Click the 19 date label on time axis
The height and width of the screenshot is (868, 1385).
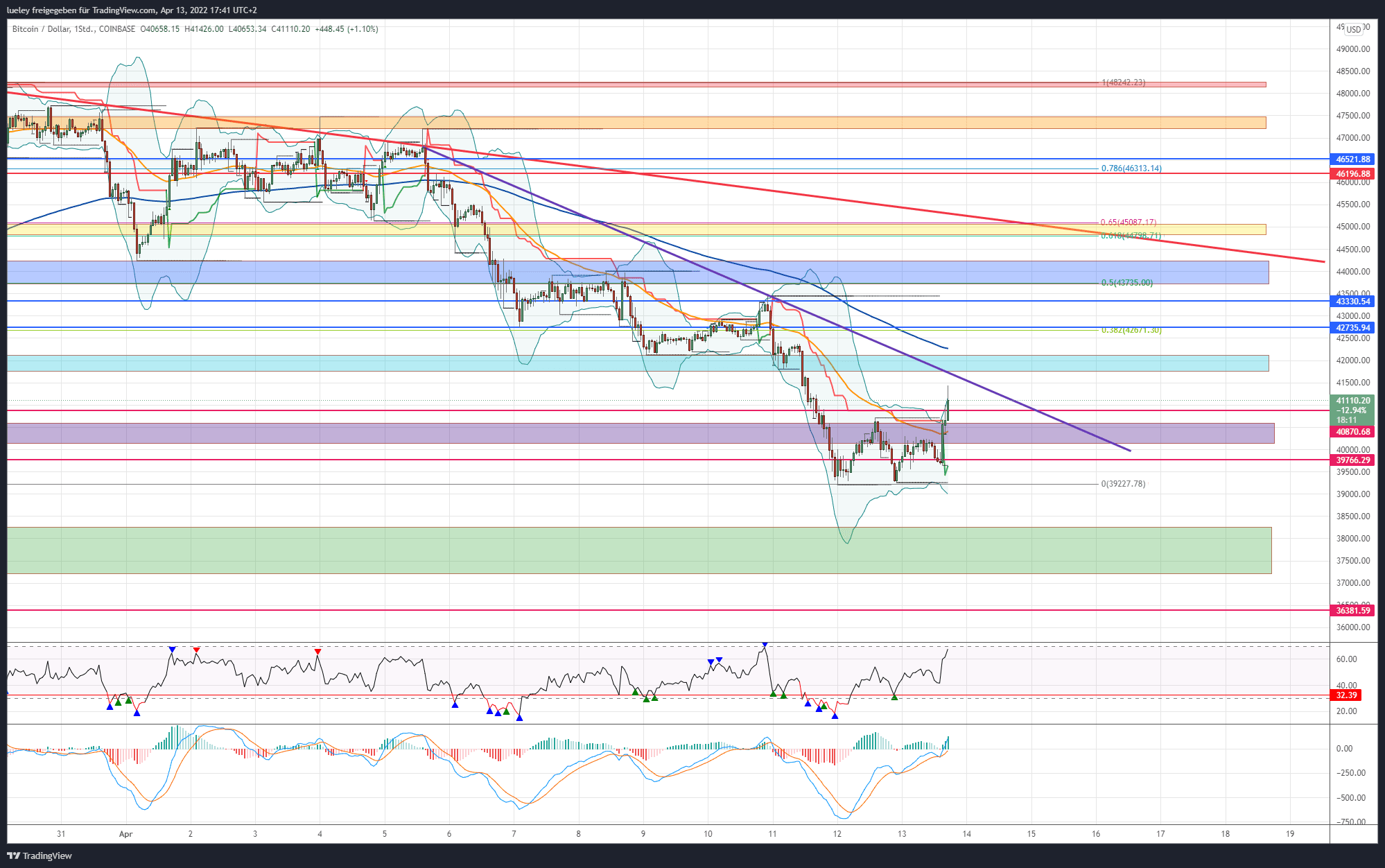[x=1290, y=834]
